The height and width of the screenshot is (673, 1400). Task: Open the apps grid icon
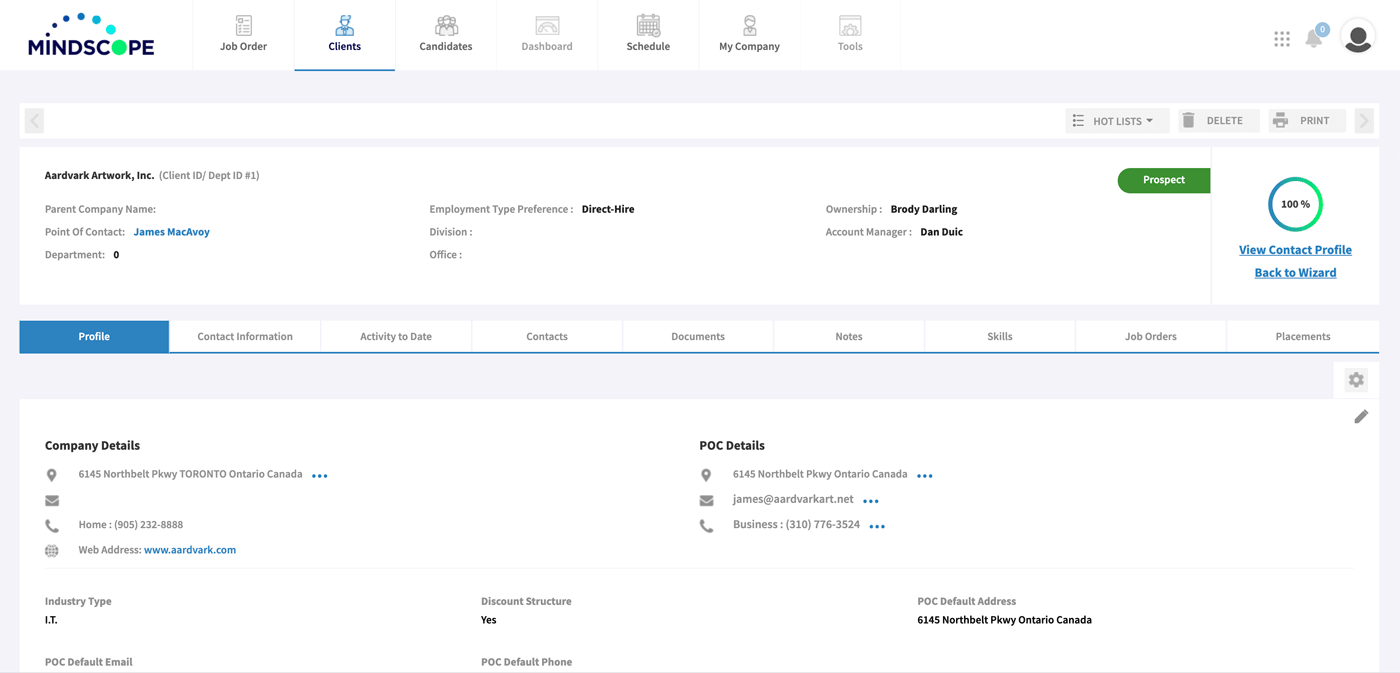[1282, 38]
